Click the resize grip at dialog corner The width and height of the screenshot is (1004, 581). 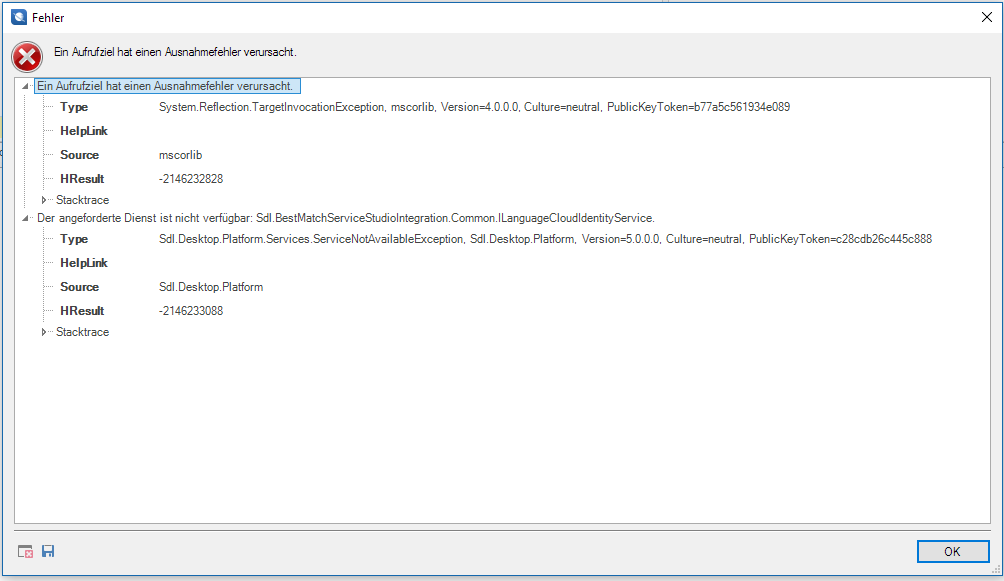click(x=996, y=569)
